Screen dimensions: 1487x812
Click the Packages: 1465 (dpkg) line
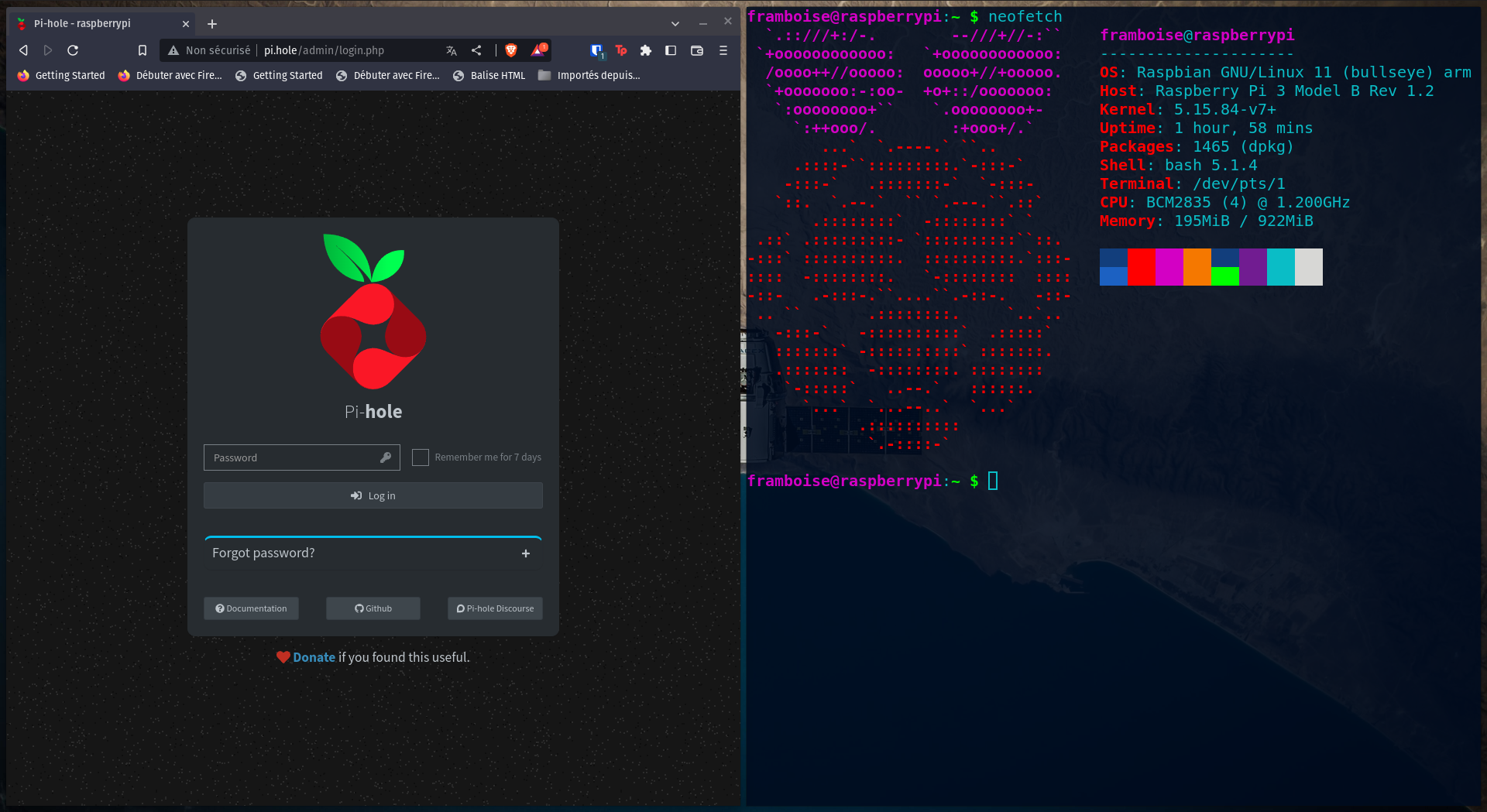click(1197, 146)
